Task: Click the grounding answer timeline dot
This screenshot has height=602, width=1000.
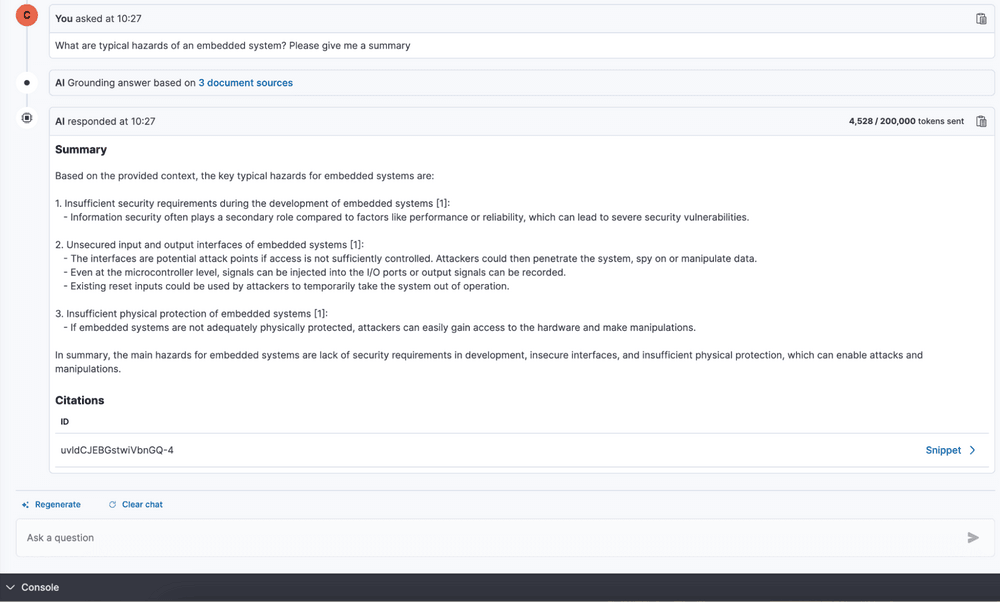Action: [x=27, y=83]
